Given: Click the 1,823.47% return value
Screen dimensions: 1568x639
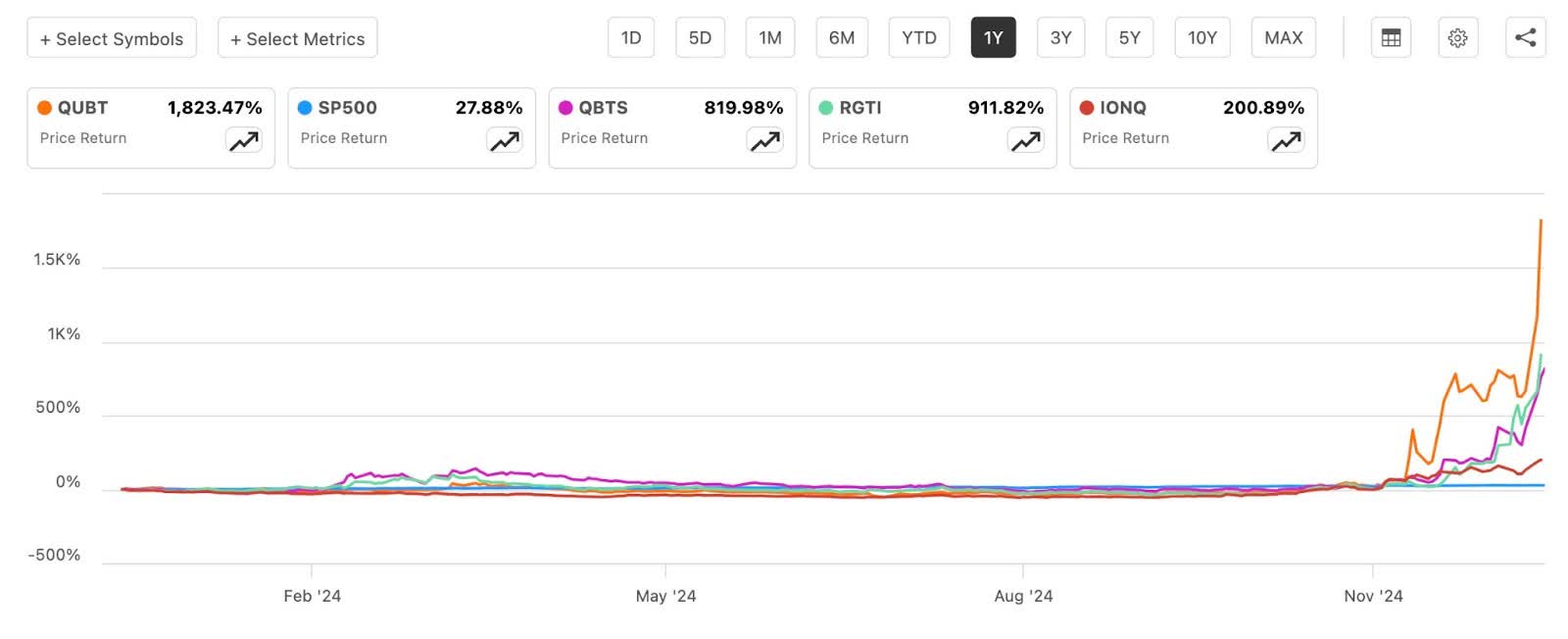Looking at the screenshot, I should [215, 108].
